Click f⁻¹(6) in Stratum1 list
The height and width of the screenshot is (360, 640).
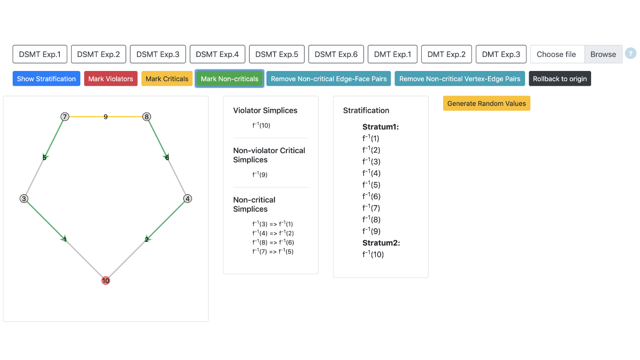(371, 196)
